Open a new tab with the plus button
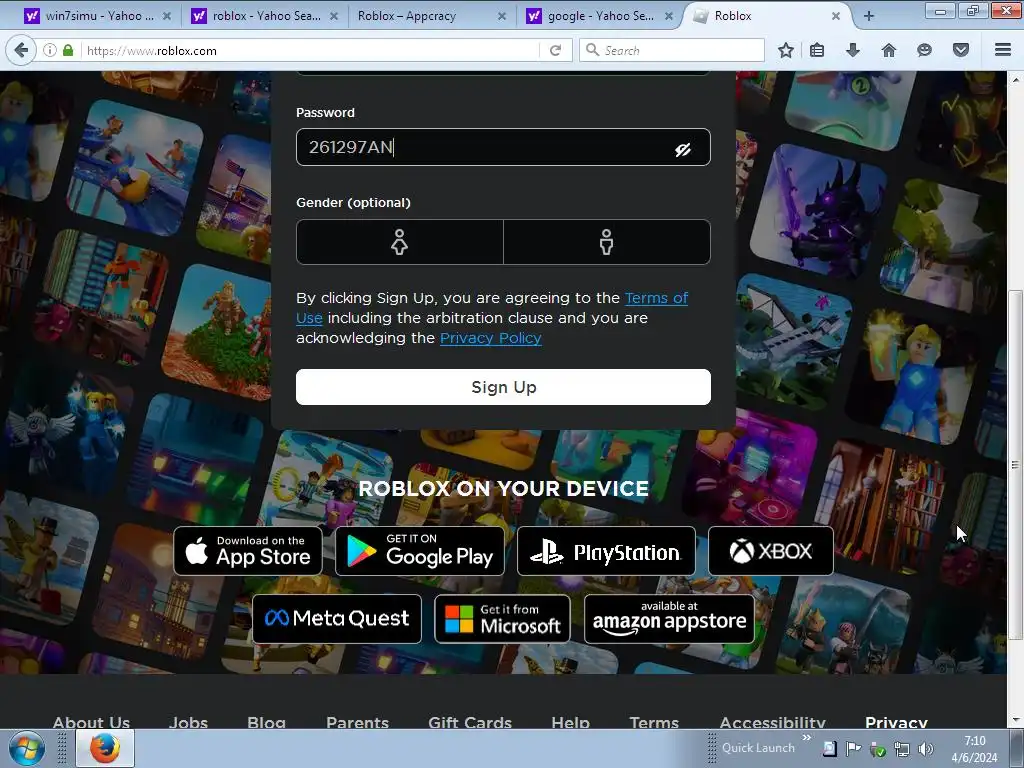The width and height of the screenshot is (1024, 768). coord(869,16)
